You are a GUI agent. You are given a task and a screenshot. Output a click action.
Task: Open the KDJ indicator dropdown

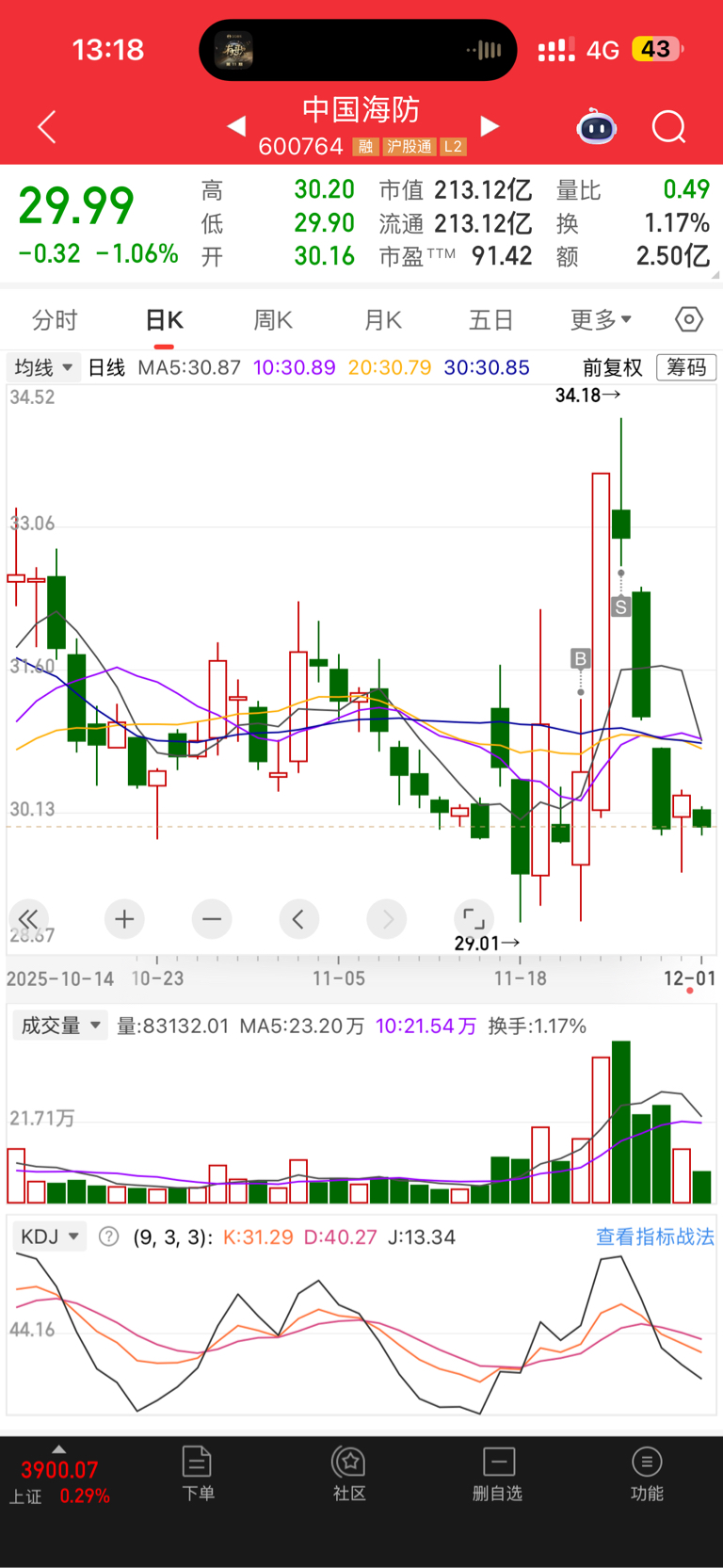50,1237
